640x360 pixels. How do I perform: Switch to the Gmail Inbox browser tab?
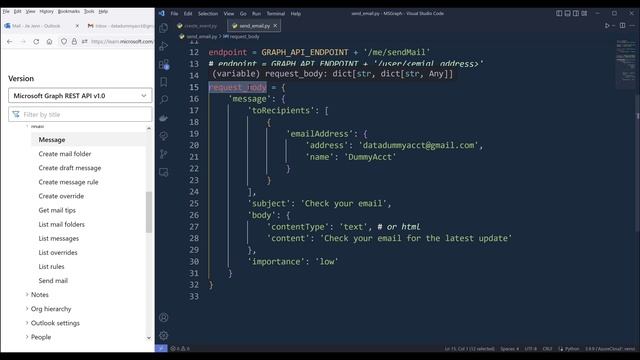[120, 26]
